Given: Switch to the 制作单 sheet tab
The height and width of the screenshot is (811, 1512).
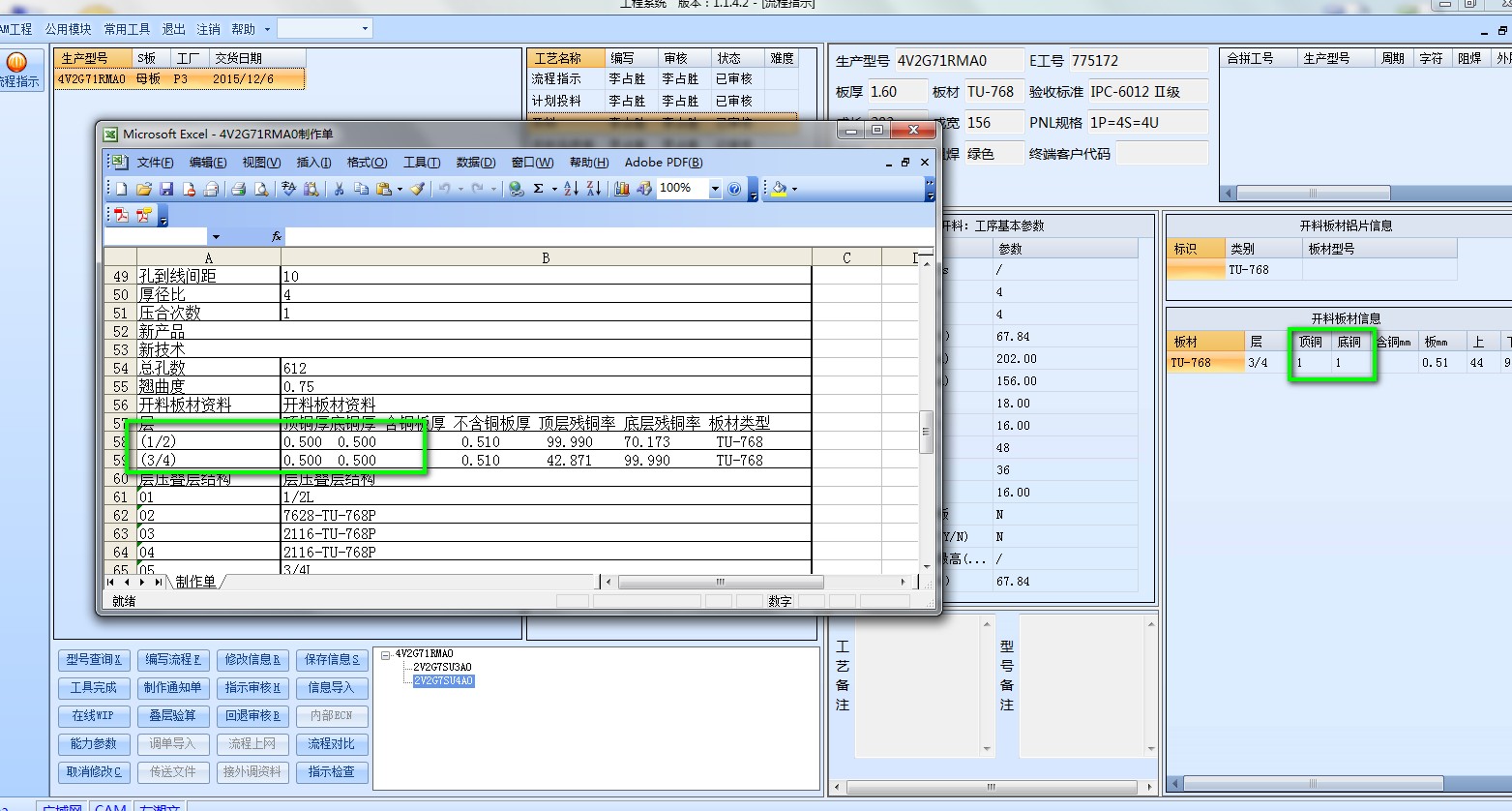Looking at the screenshot, I should click(195, 581).
